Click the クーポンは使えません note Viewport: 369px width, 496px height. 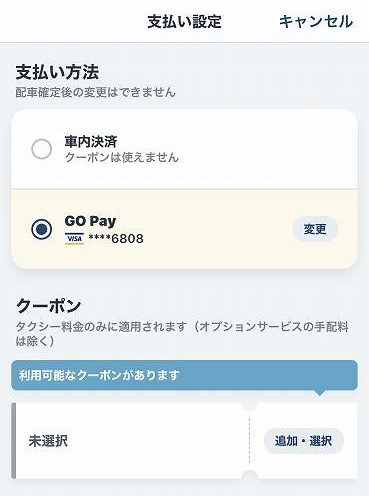pyautogui.click(x=122, y=157)
